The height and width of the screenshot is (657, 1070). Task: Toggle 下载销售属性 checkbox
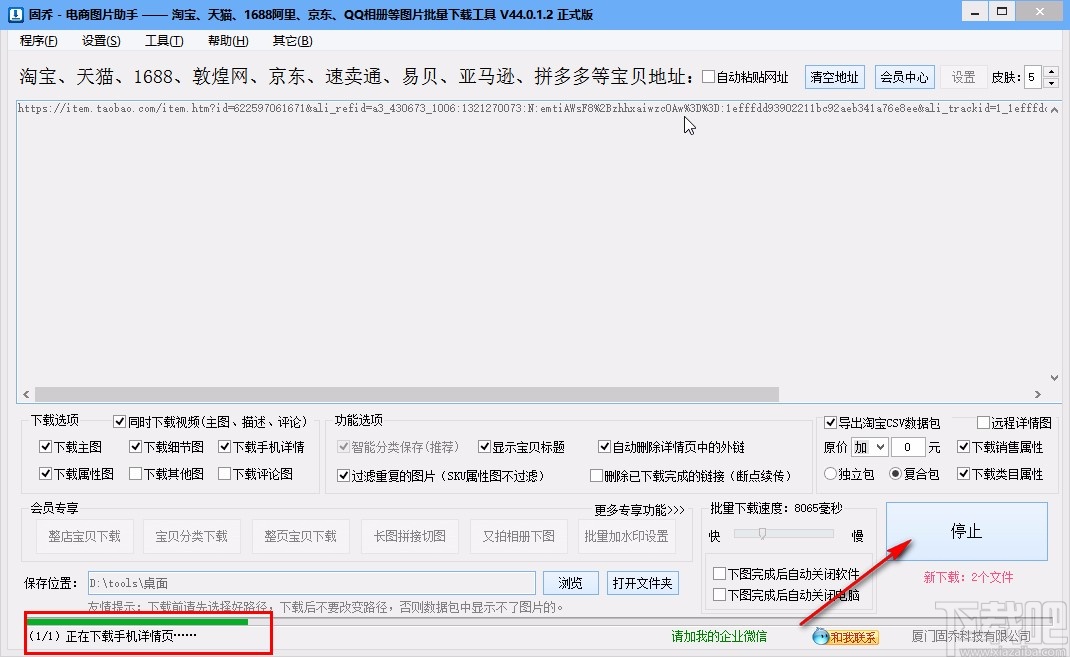(964, 448)
